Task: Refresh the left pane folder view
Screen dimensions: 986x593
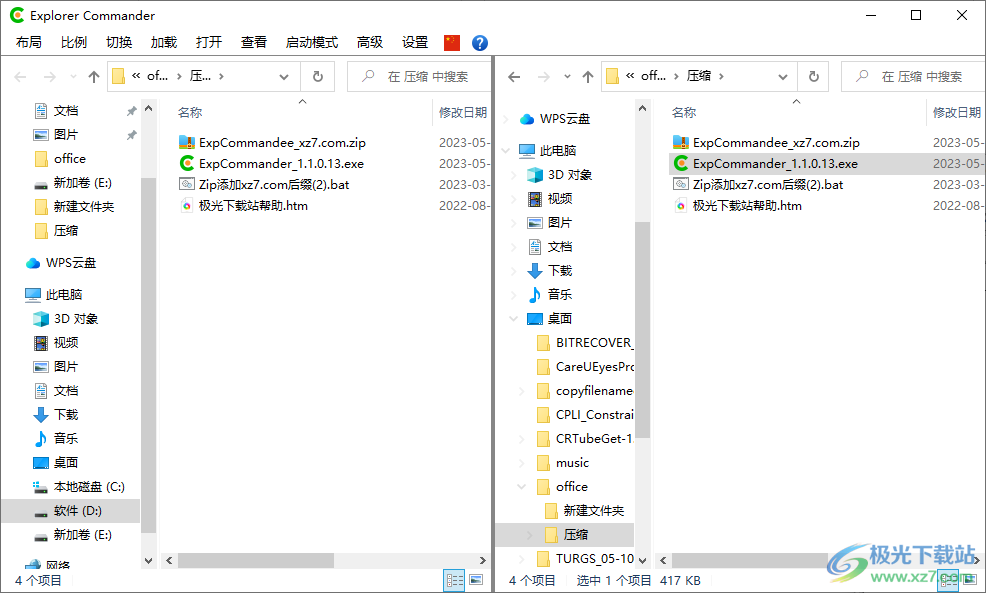Action: point(318,76)
